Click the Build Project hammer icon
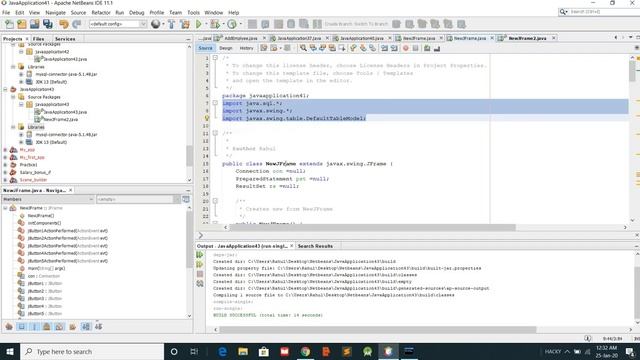The height and width of the screenshot is (360, 640). coord(171,24)
